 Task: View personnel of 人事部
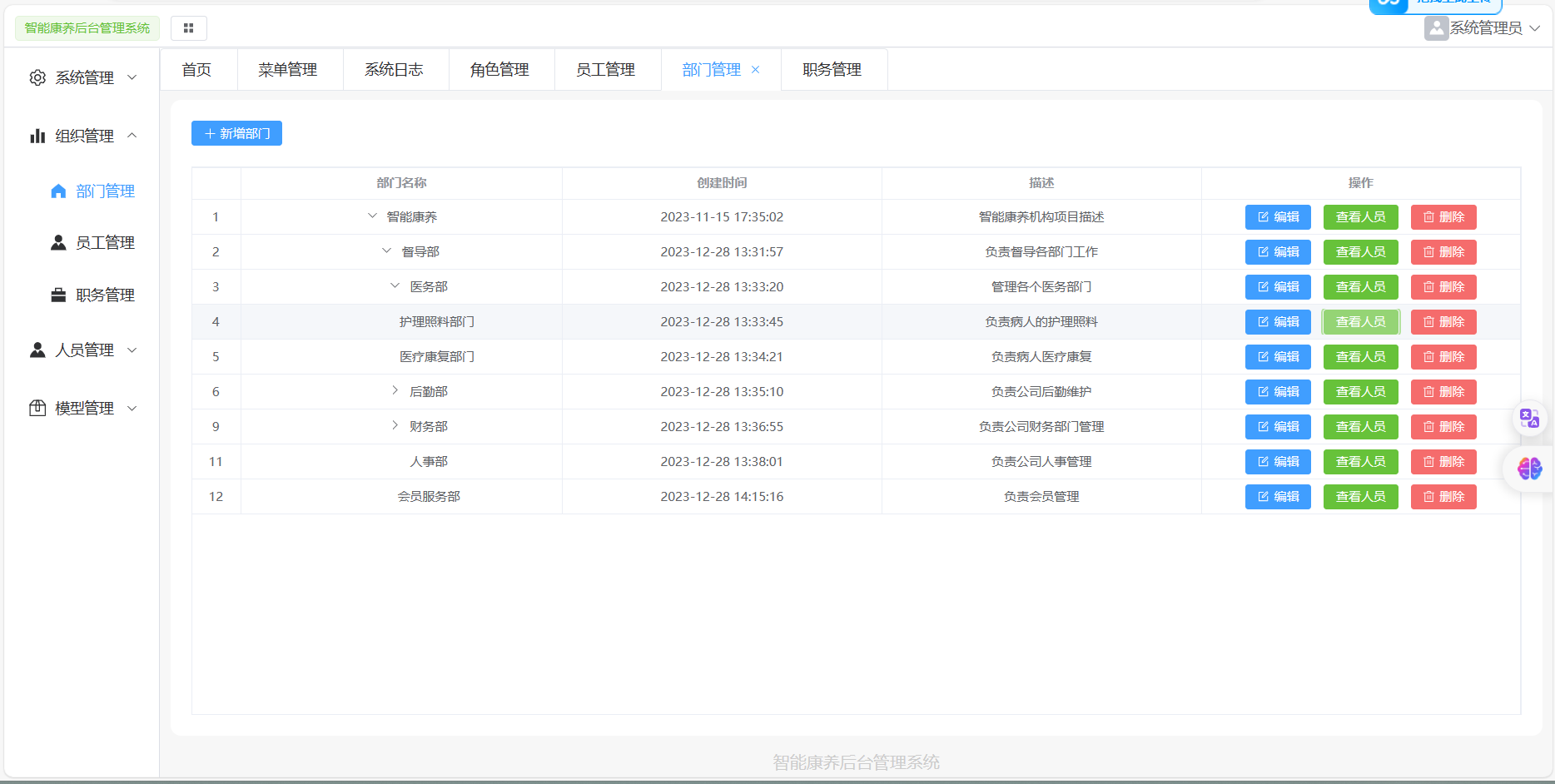point(1361,462)
